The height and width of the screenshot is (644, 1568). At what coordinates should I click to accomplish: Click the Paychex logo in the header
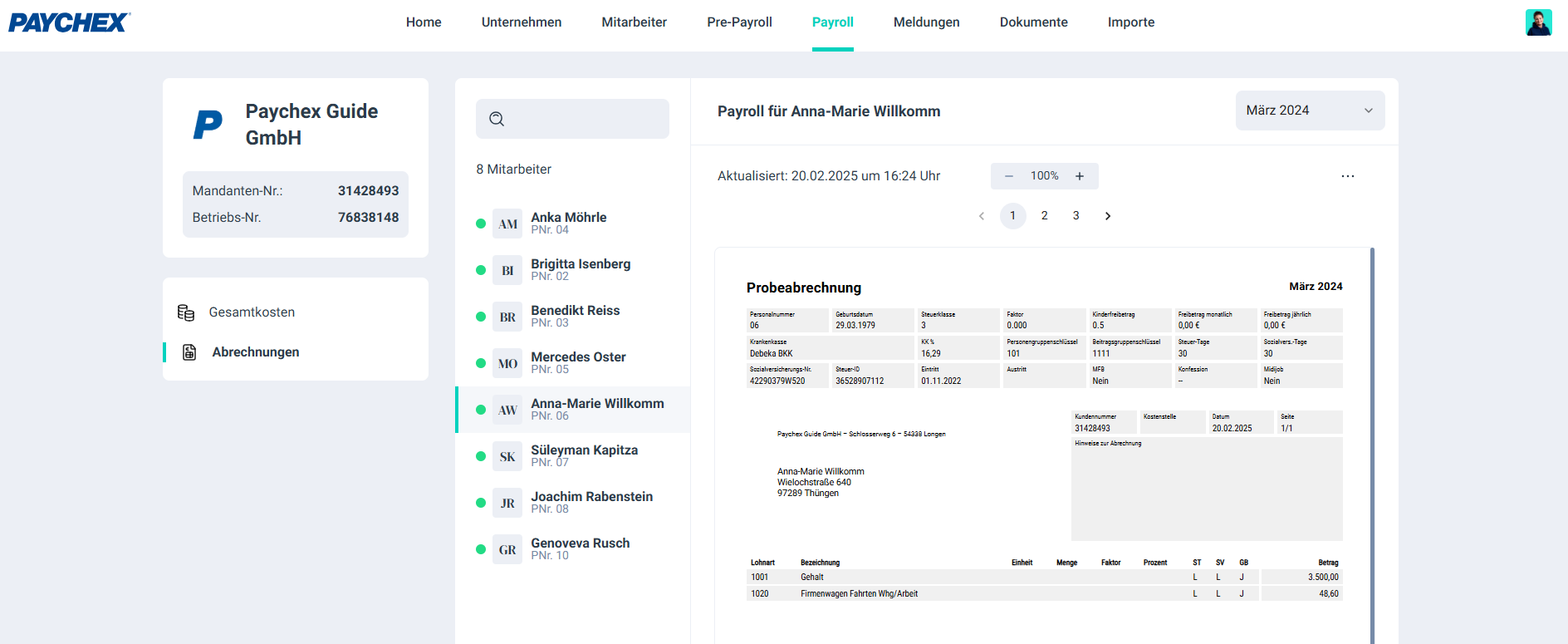70,22
